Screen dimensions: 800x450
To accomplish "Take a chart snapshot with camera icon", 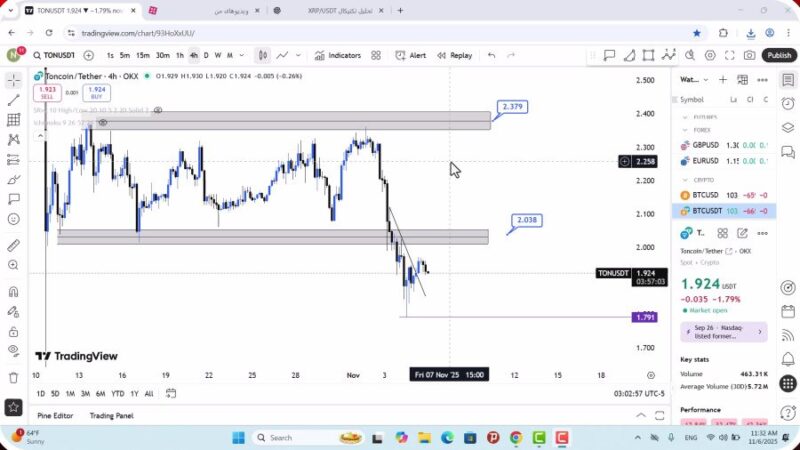I will (748, 56).
